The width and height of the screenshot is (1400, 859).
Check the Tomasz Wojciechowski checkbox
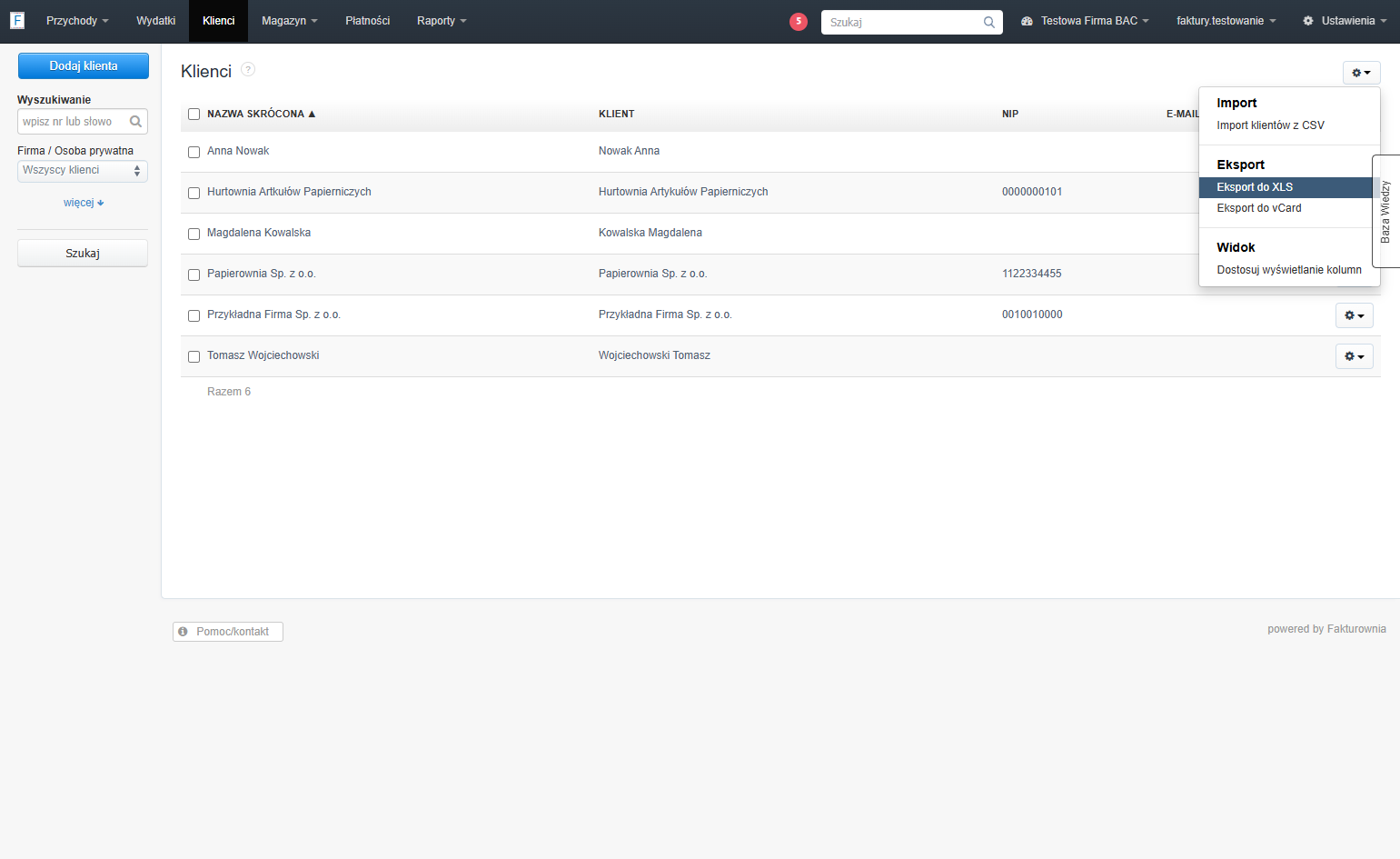tap(194, 356)
